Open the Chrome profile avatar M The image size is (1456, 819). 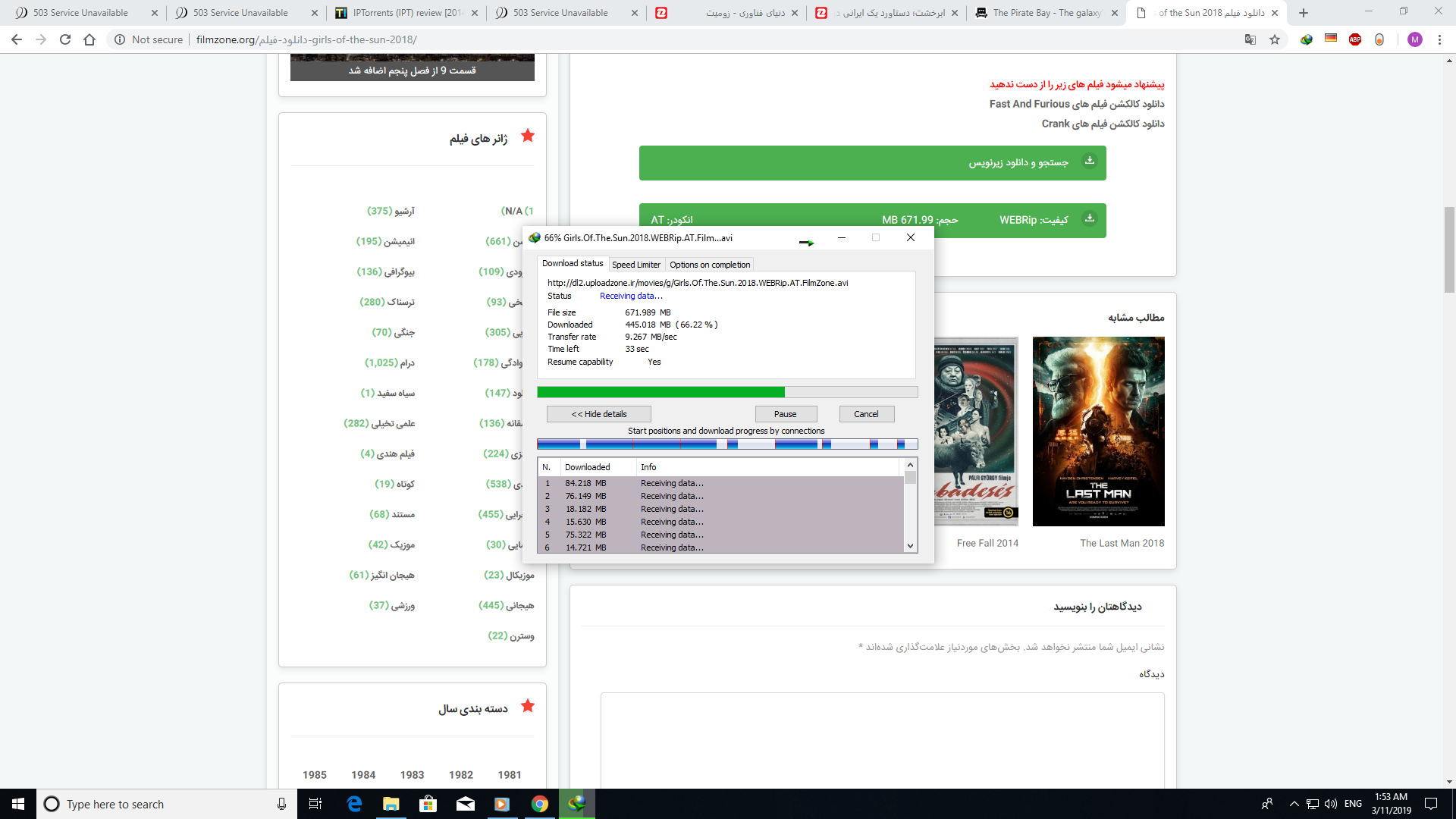1415,39
